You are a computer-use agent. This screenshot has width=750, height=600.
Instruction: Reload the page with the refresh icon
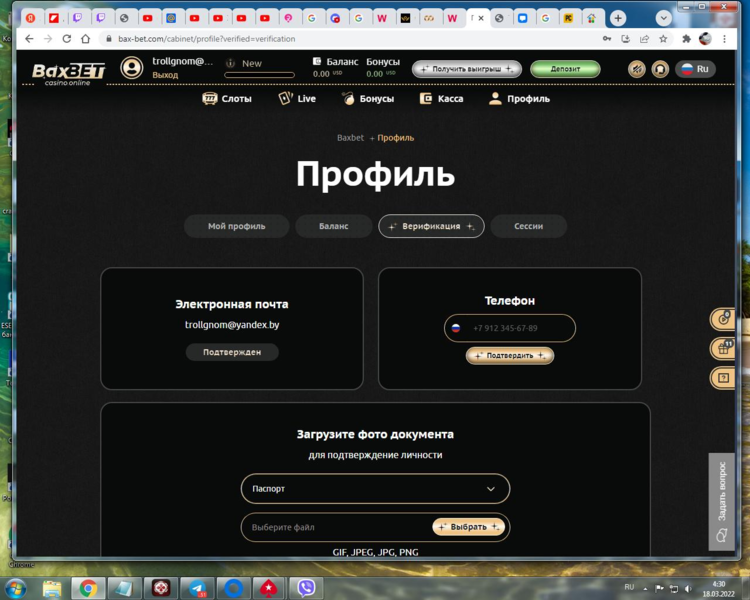point(66,39)
